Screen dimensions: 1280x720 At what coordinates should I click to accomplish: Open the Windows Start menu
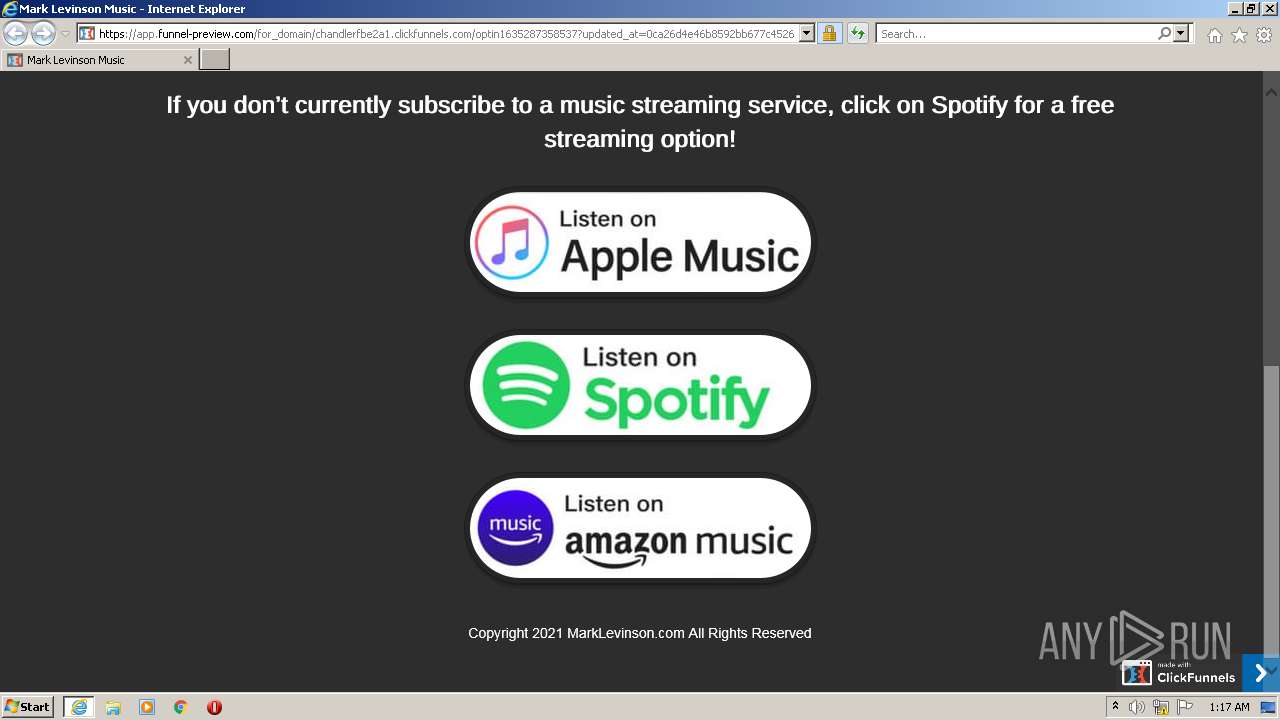tap(28, 707)
